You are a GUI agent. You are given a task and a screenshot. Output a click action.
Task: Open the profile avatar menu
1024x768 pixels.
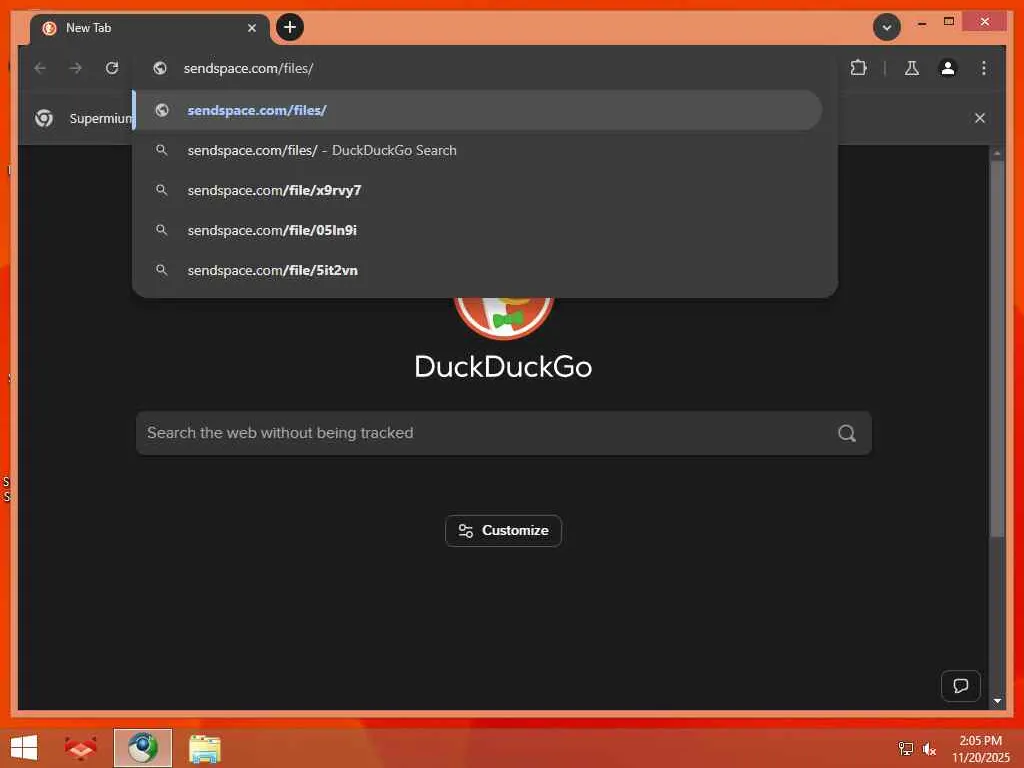click(x=948, y=68)
